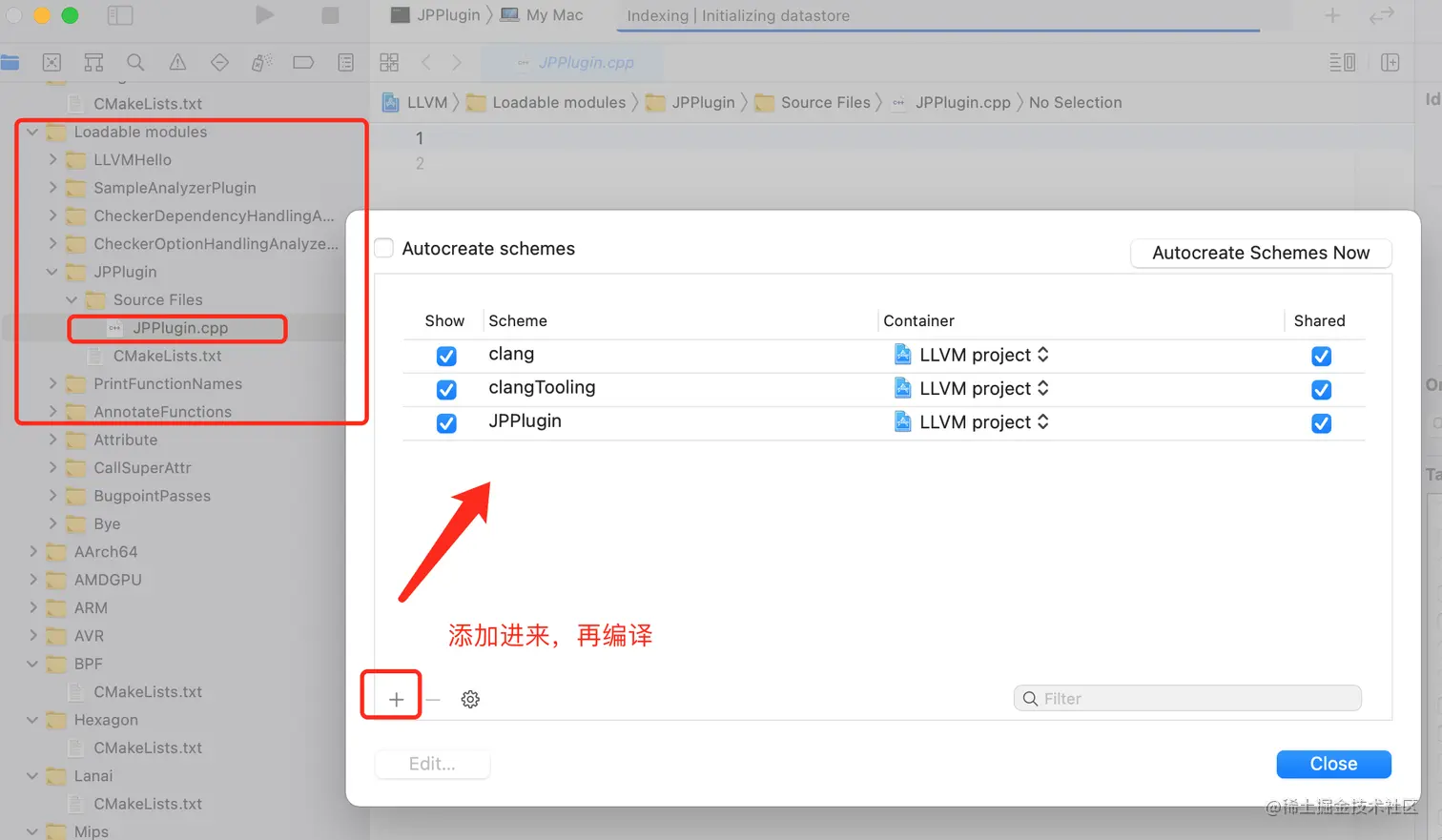This screenshot has width=1442, height=840.
Task: Add a new scheme with plus button
Action: coord(396,699)
